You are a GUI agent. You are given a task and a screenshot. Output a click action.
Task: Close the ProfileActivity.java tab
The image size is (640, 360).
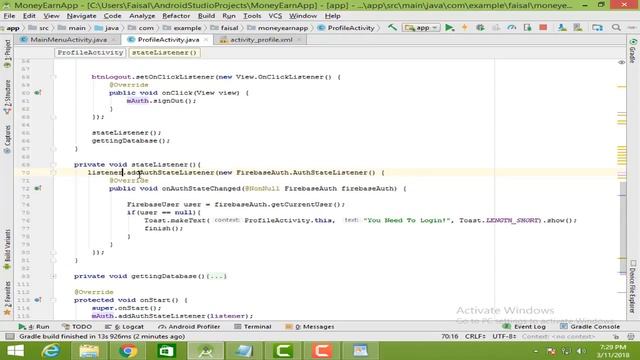(206, 40)
